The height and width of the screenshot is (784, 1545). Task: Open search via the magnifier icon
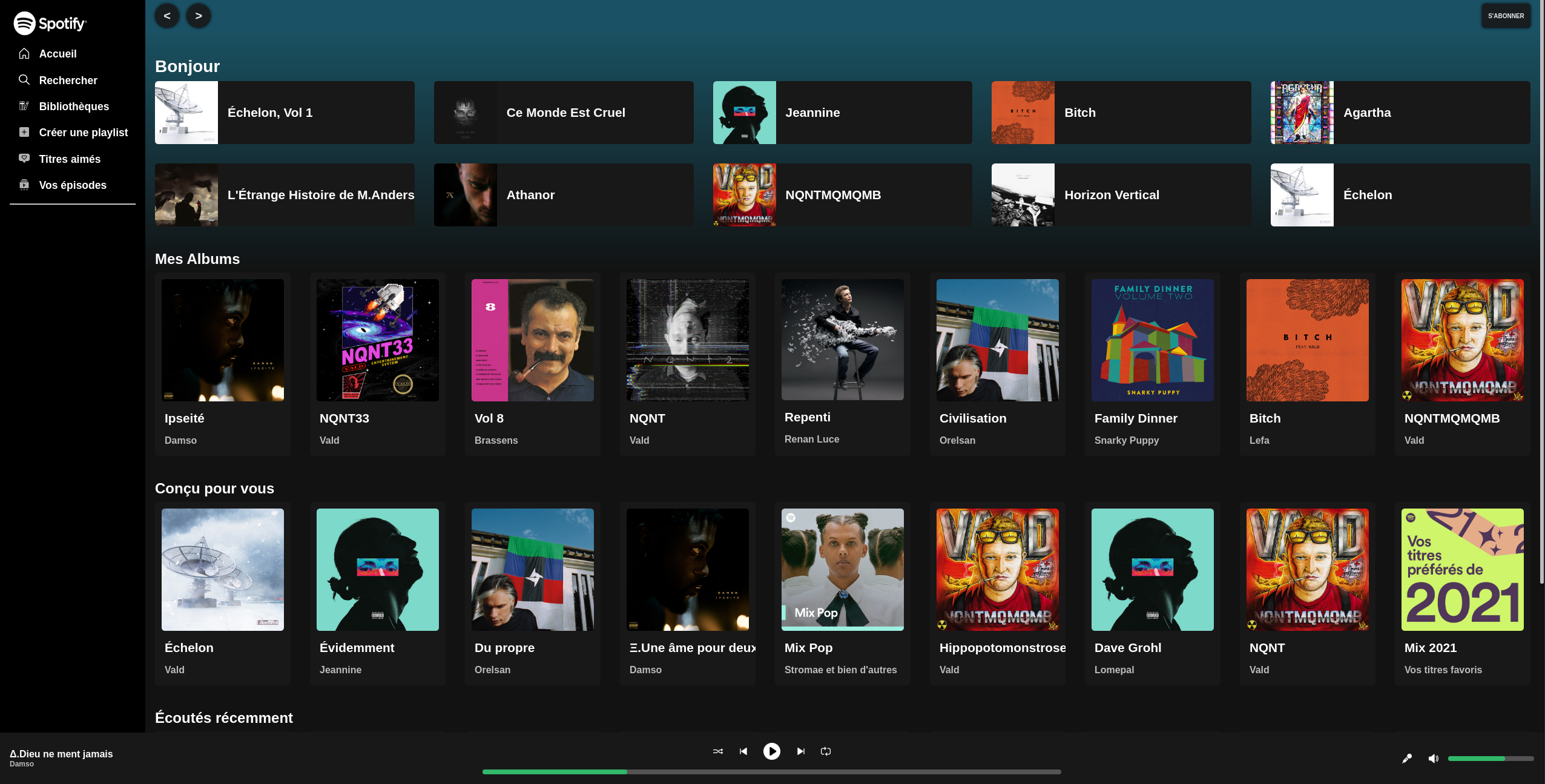(x=24, y=80)
